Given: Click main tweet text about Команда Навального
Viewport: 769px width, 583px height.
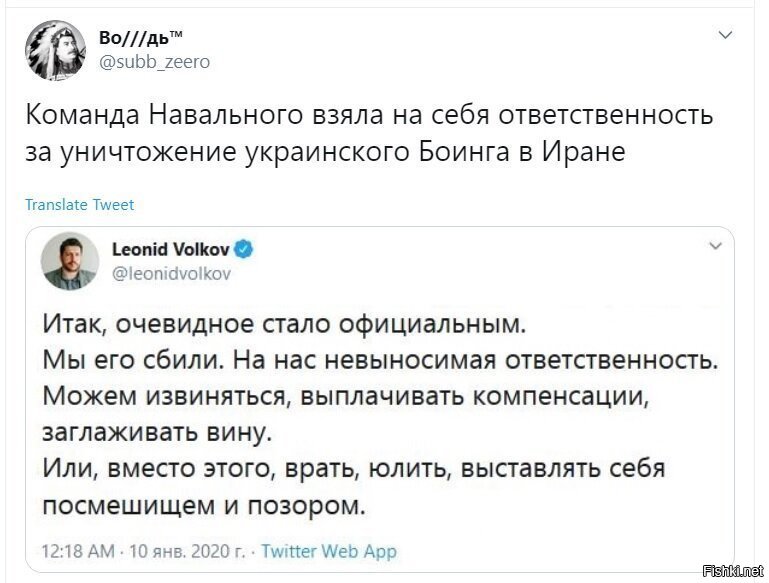Looking at the screenshot, I should (369, 133).
